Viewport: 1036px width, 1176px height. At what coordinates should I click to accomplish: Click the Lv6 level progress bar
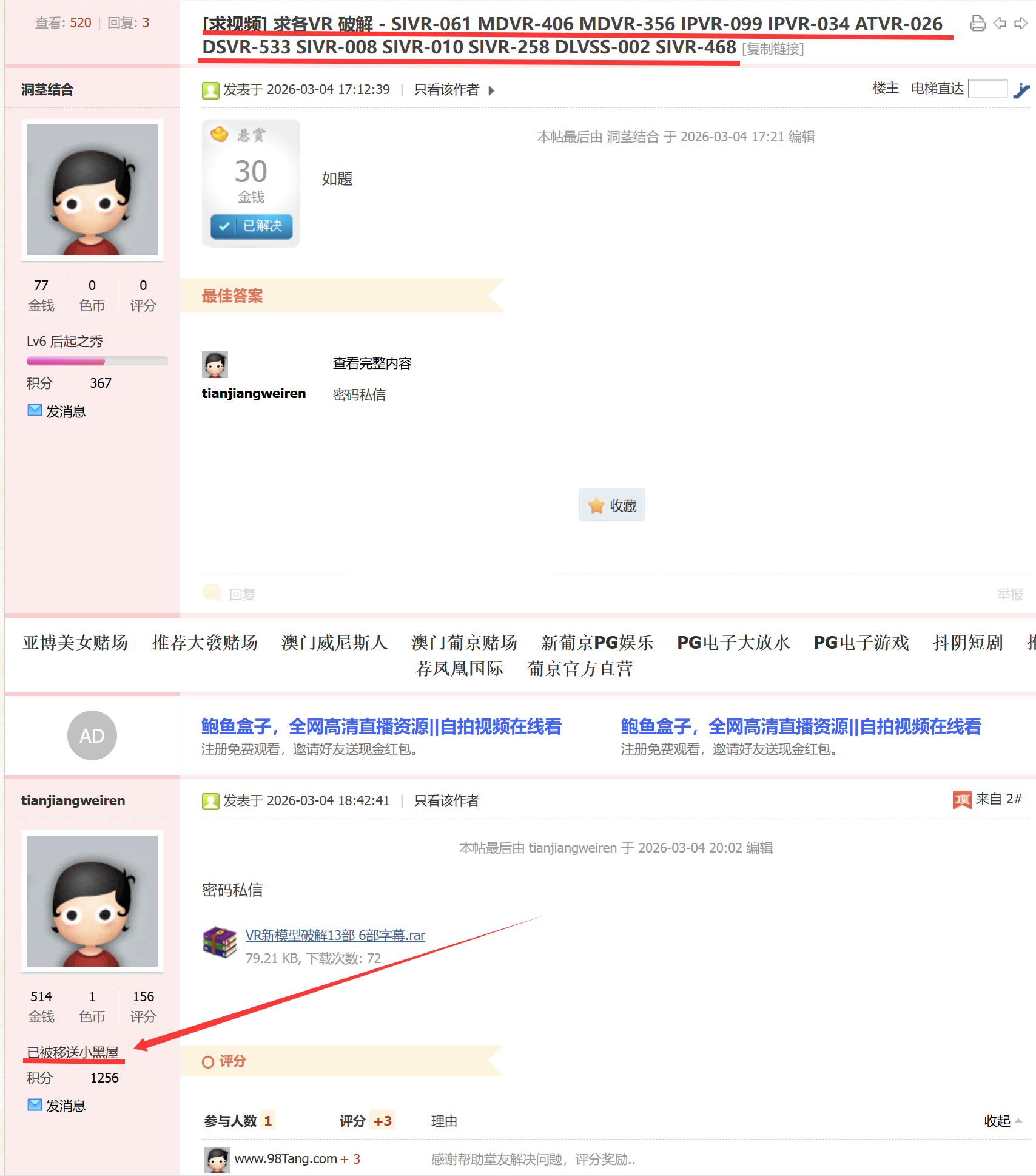97,361
